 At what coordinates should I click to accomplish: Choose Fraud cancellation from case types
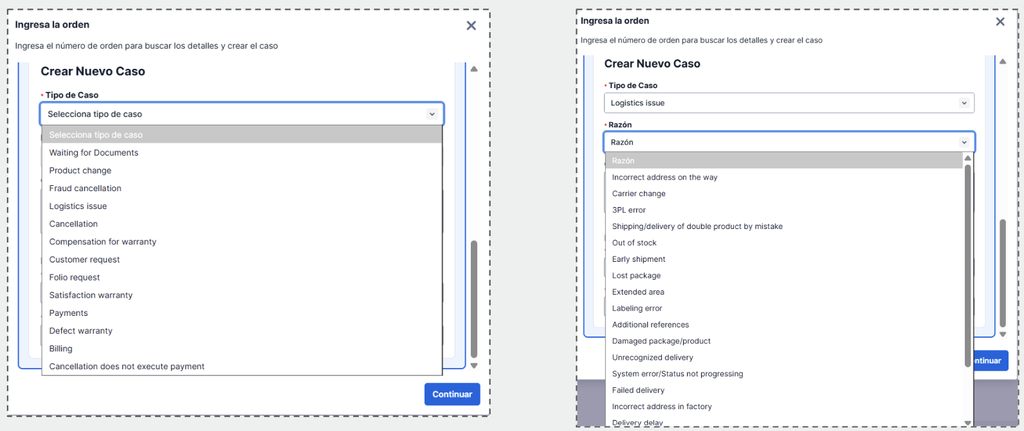85,188
